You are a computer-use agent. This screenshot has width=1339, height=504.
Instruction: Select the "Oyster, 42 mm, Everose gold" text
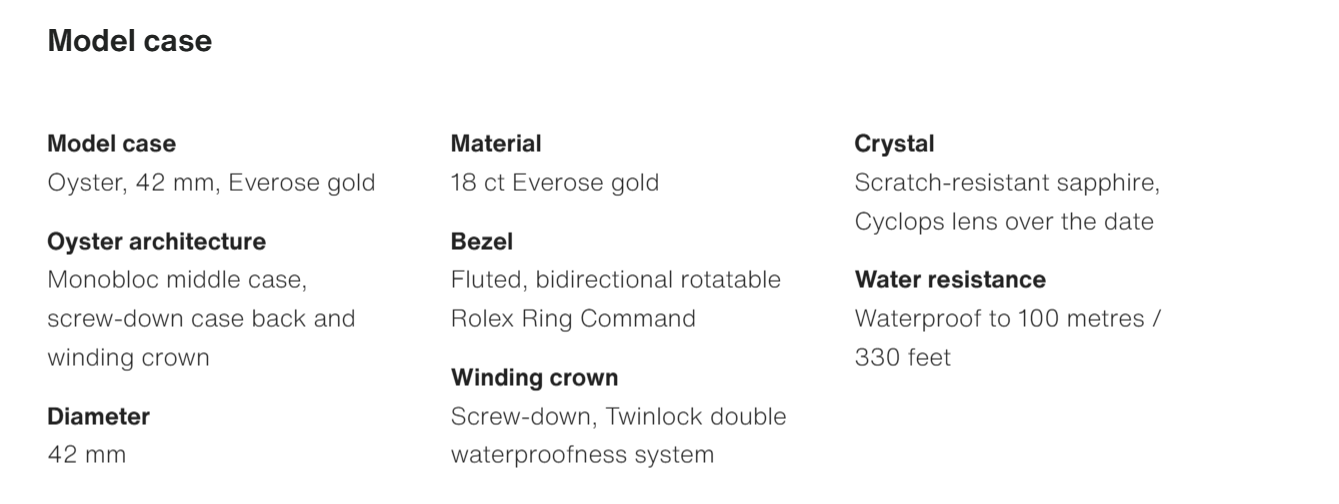click(x=211, y=183)
